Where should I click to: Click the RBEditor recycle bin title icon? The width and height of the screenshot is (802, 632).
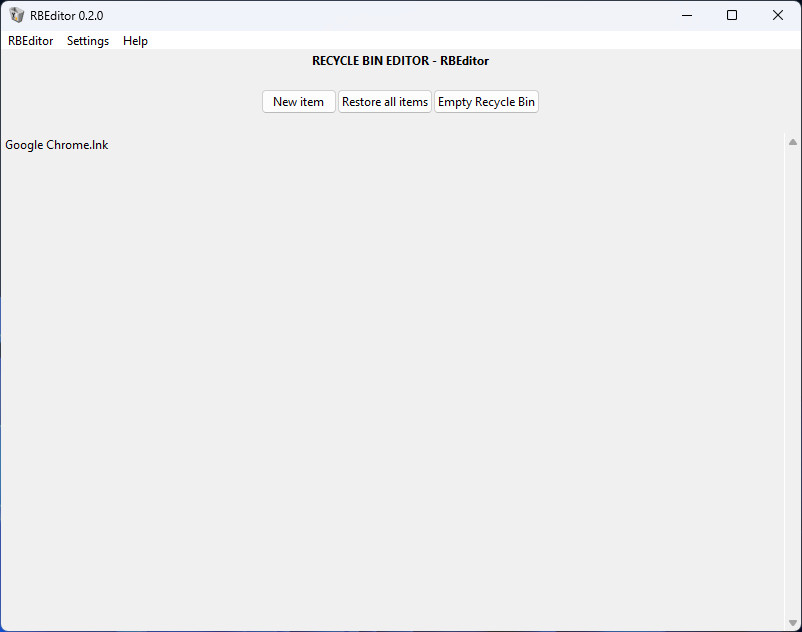[17, 15]
